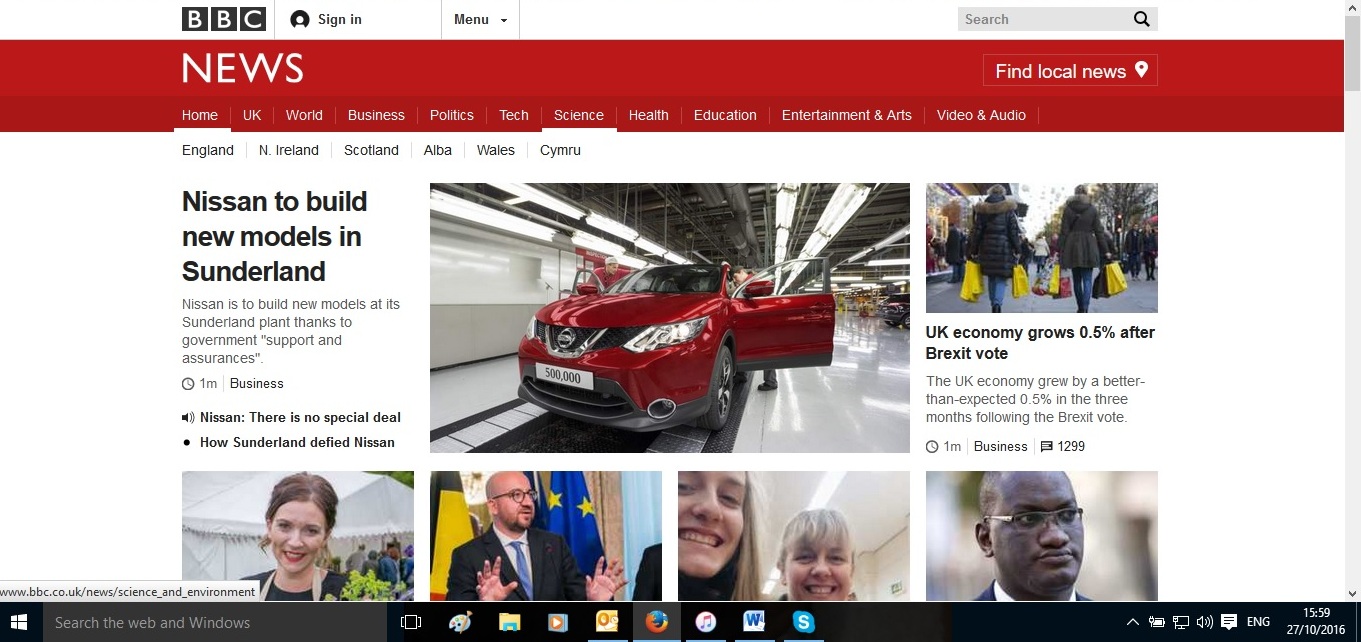Viewport: 1361px width, 642px height.
Task: Click the Find local news button
Action: pyautogui.click(x=1070, y=71)
